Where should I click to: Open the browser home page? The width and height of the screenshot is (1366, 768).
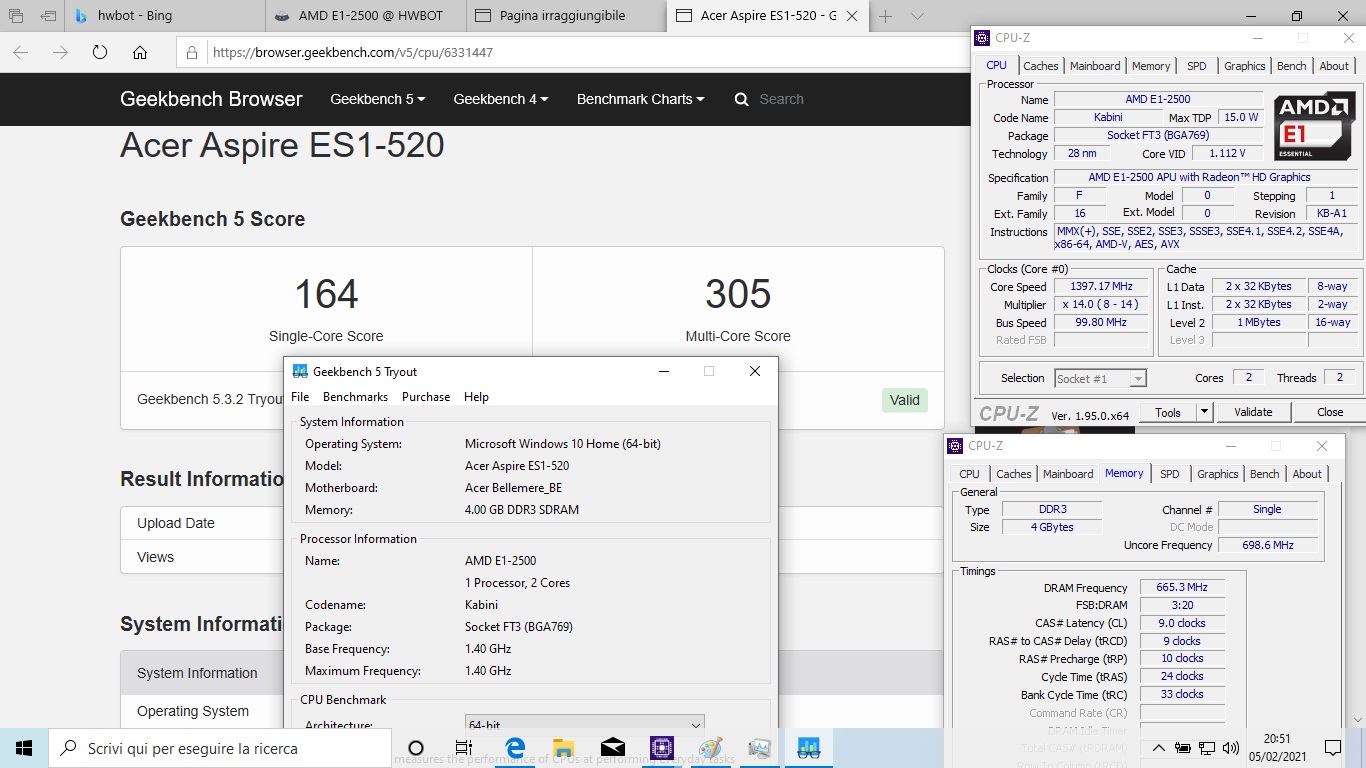(140, 53)
